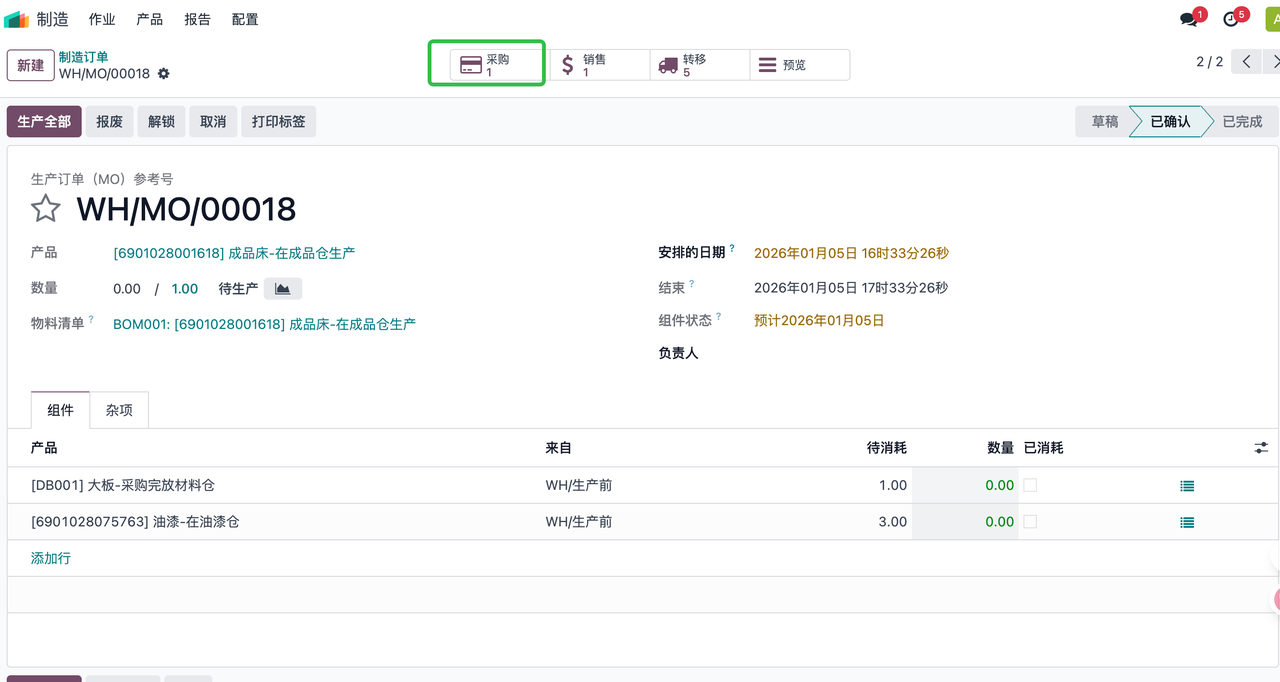This screenshot has height=682, width=1280.
Task: Follow the 制造订单 breadcrumb link
Action: [x=83, y=57]
